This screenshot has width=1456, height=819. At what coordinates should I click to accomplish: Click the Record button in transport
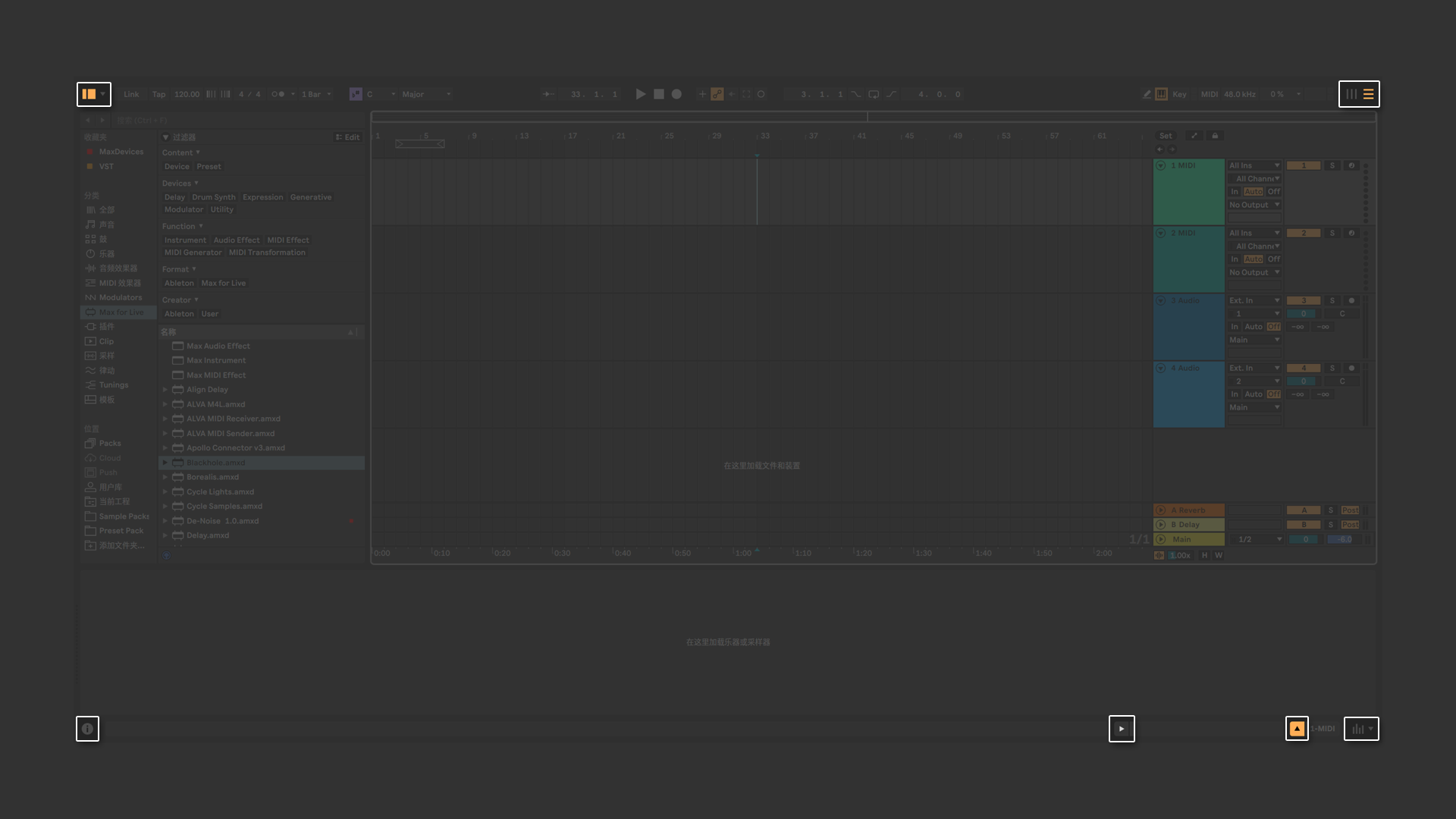[x=676, y=94]
